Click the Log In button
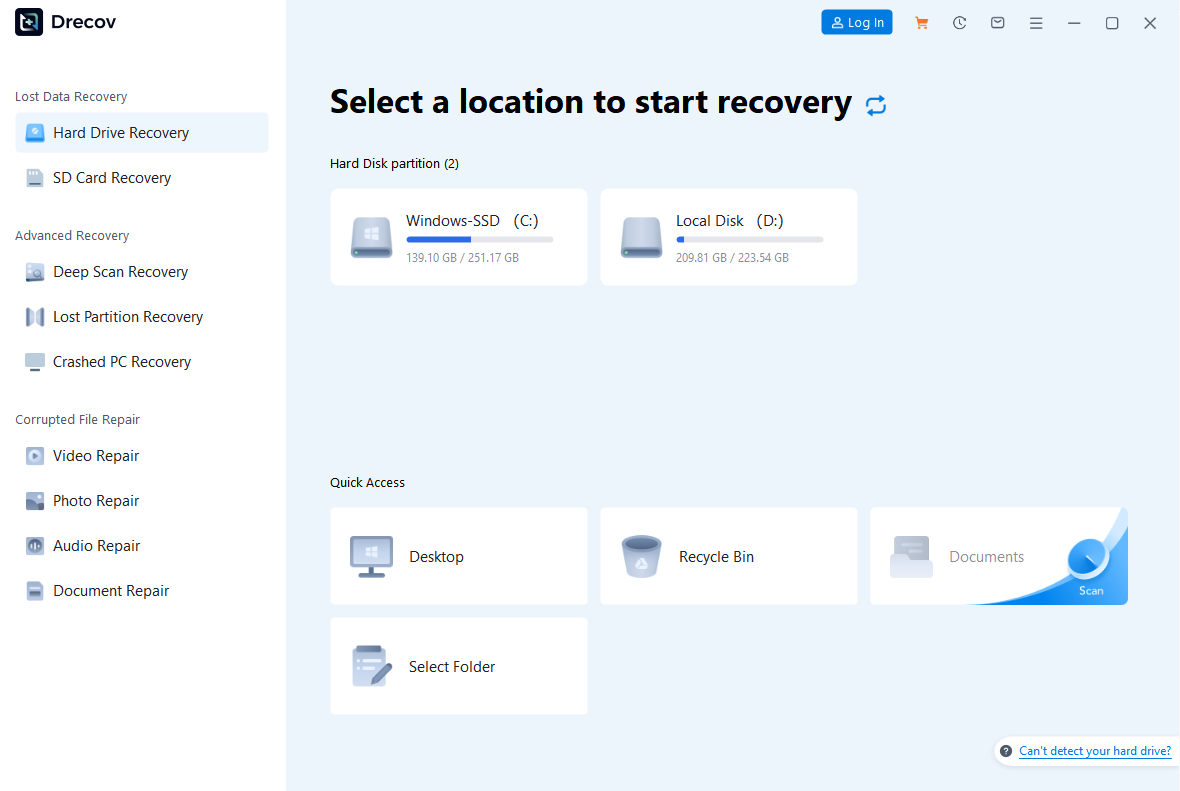This screenshot has width=1180, height=791. [856, 22]
